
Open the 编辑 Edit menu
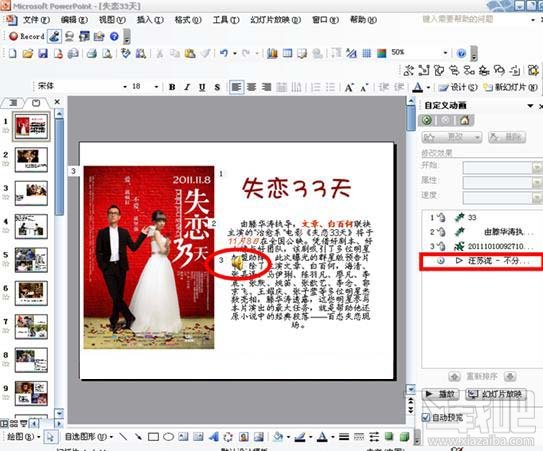(x=74, y=20)
